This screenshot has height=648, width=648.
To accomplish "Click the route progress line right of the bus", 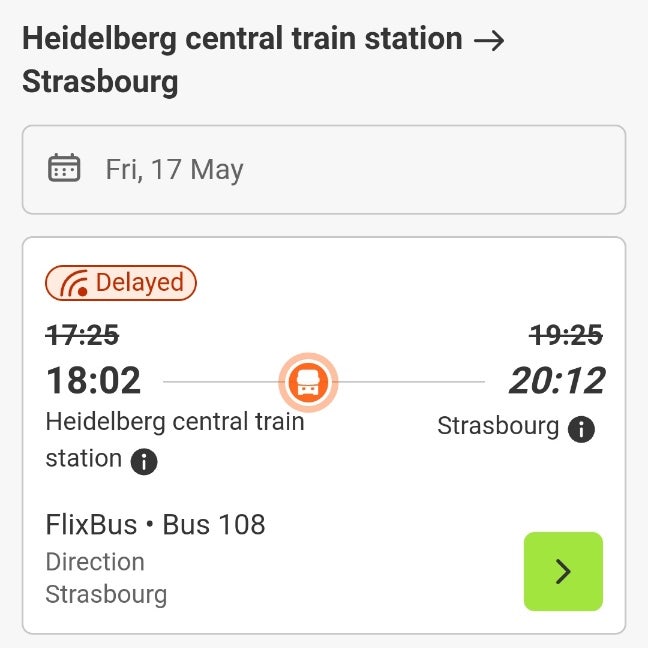I will click(410, 382).
